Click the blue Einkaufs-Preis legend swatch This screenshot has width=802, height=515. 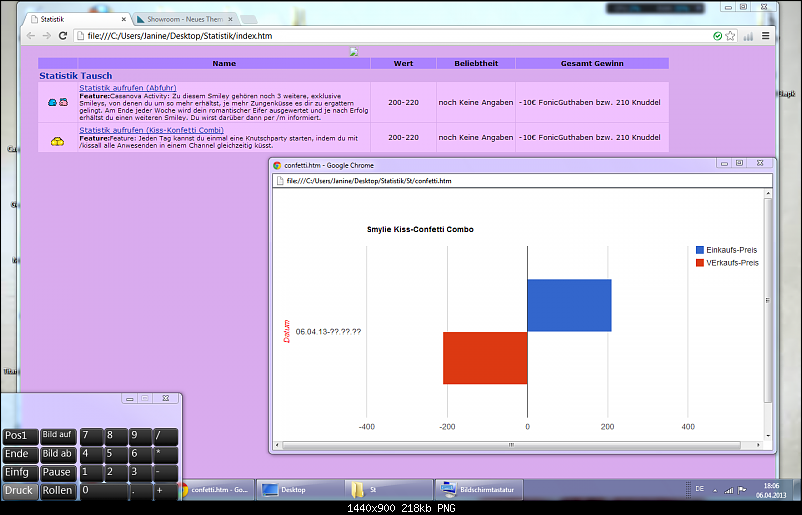[x=700, y=250]
